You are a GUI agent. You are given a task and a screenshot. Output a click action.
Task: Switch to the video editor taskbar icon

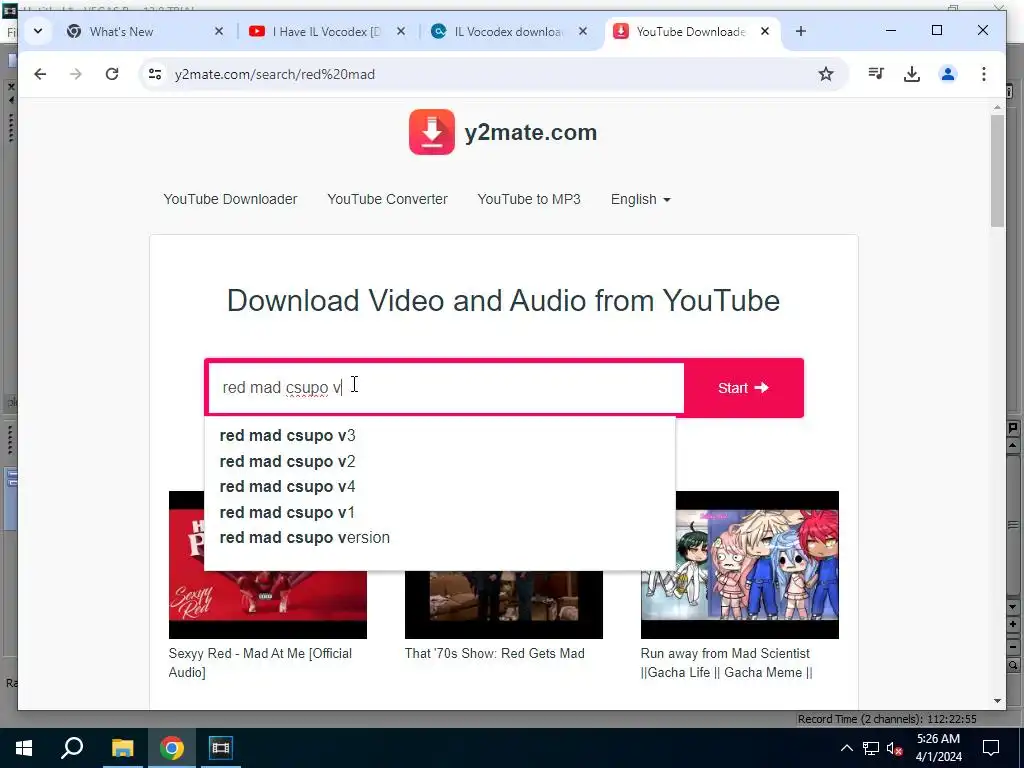click(x=221, y=748)
